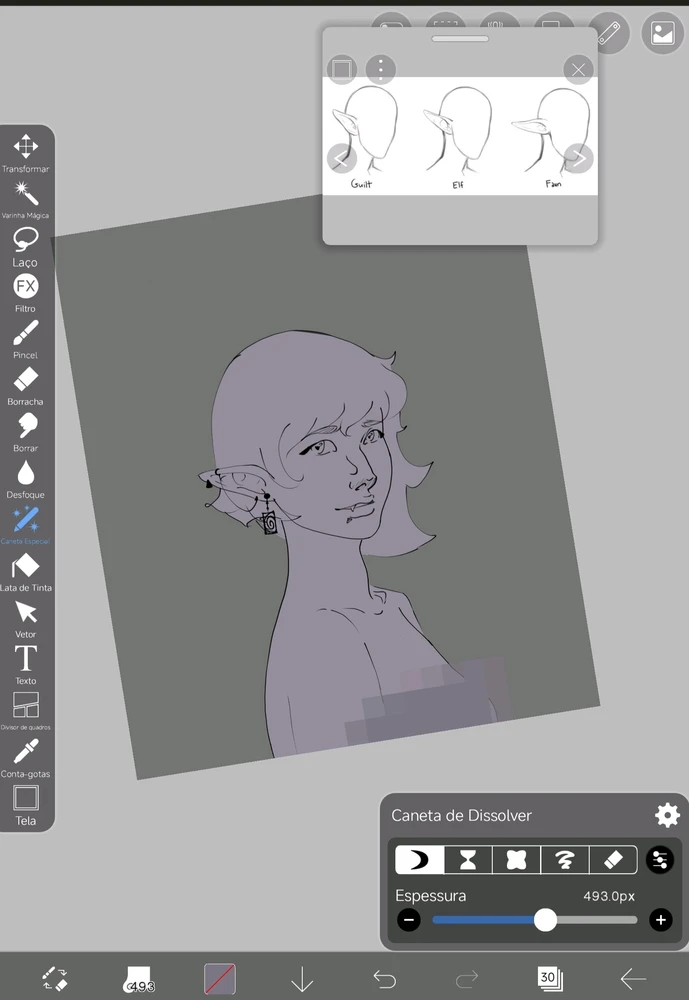
Task: Select the Divisor de quadros tool
Action: click(26, 711)
